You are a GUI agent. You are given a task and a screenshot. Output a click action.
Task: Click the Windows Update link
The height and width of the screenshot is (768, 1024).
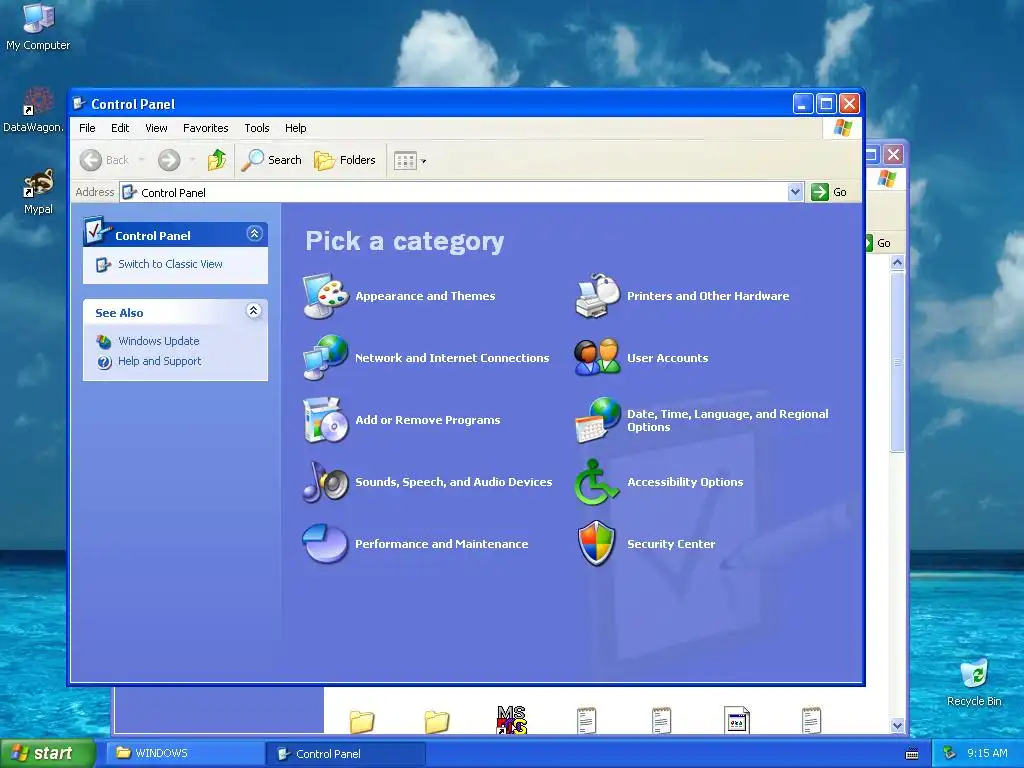159,341
